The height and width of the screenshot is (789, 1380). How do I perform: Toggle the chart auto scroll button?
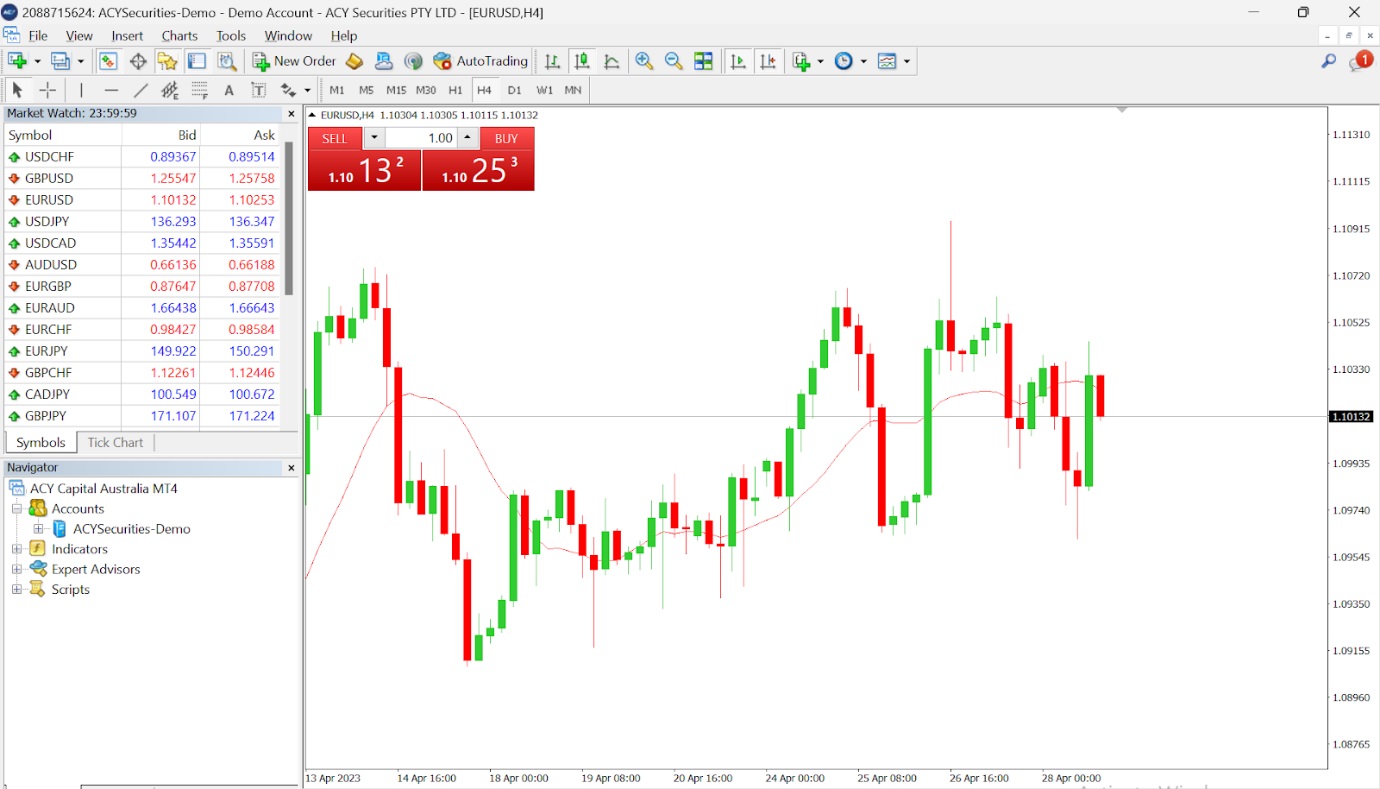(738, 61)
